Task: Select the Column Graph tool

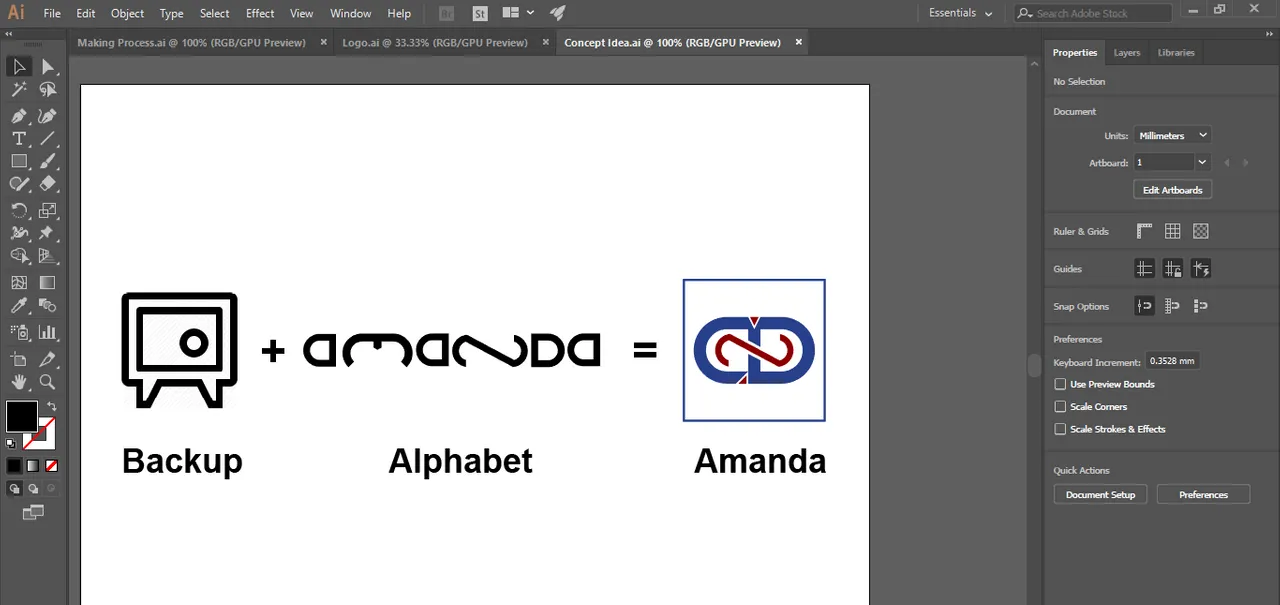Action: click(47, 332)
